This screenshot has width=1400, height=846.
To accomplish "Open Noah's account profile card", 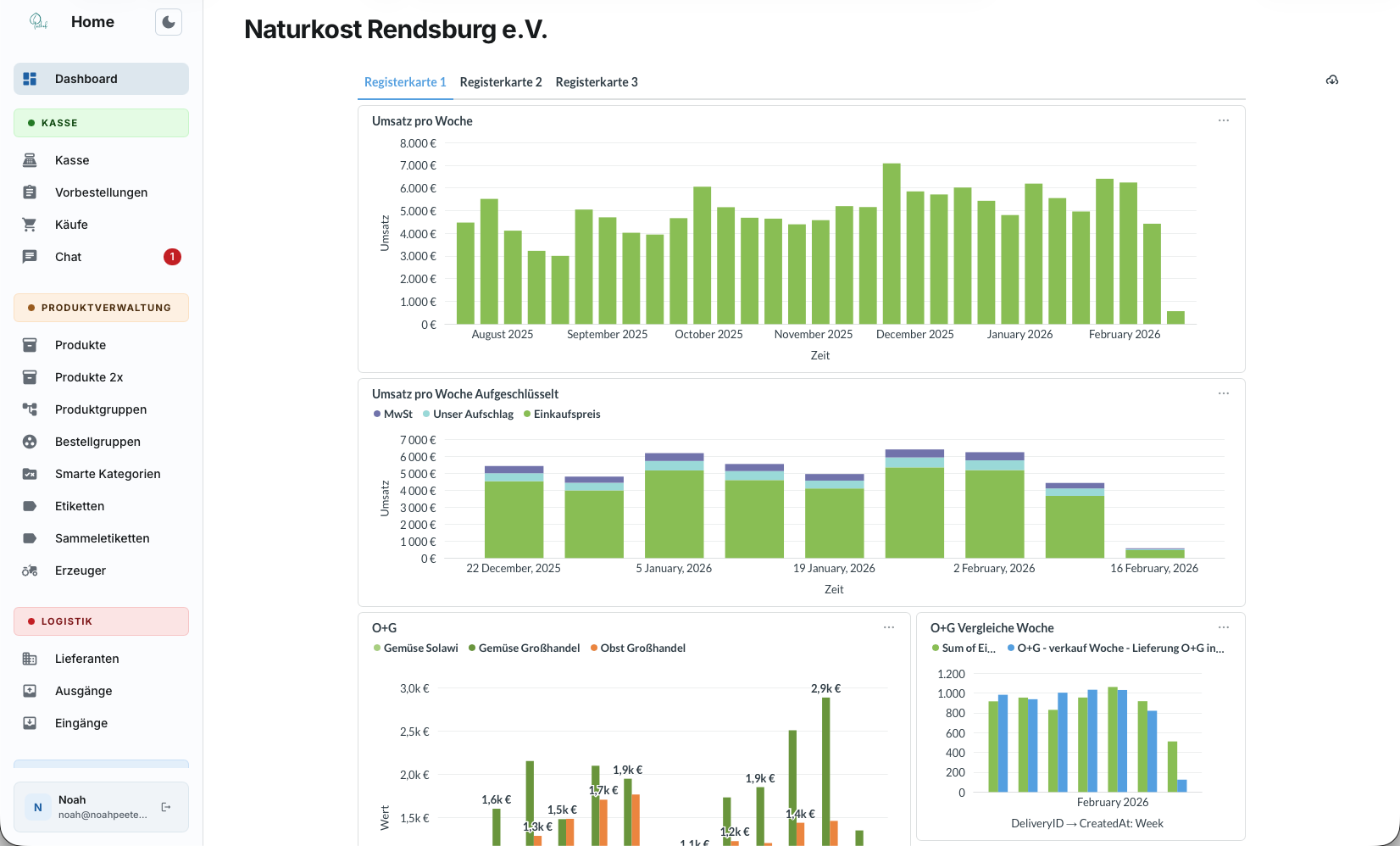I will tap(85, 806).
